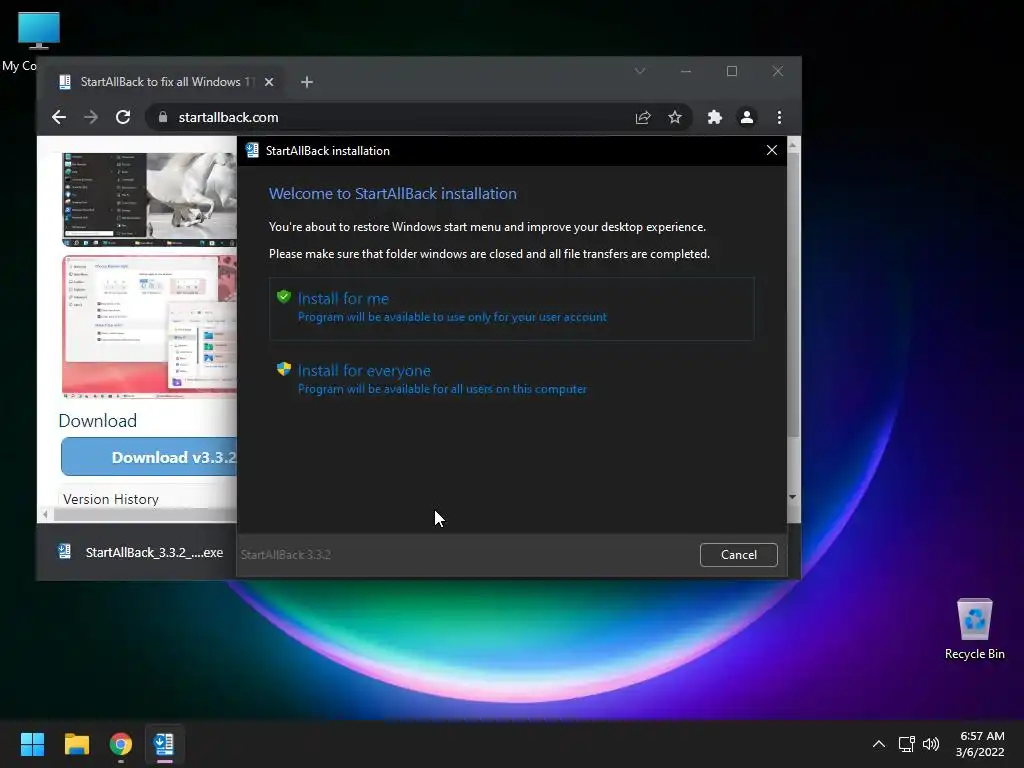The width and height of the screenshot is (1024, 768).
Task: Close the StartAllBack installation dialog
Action: pyautogui.click(x=771, y=150)
